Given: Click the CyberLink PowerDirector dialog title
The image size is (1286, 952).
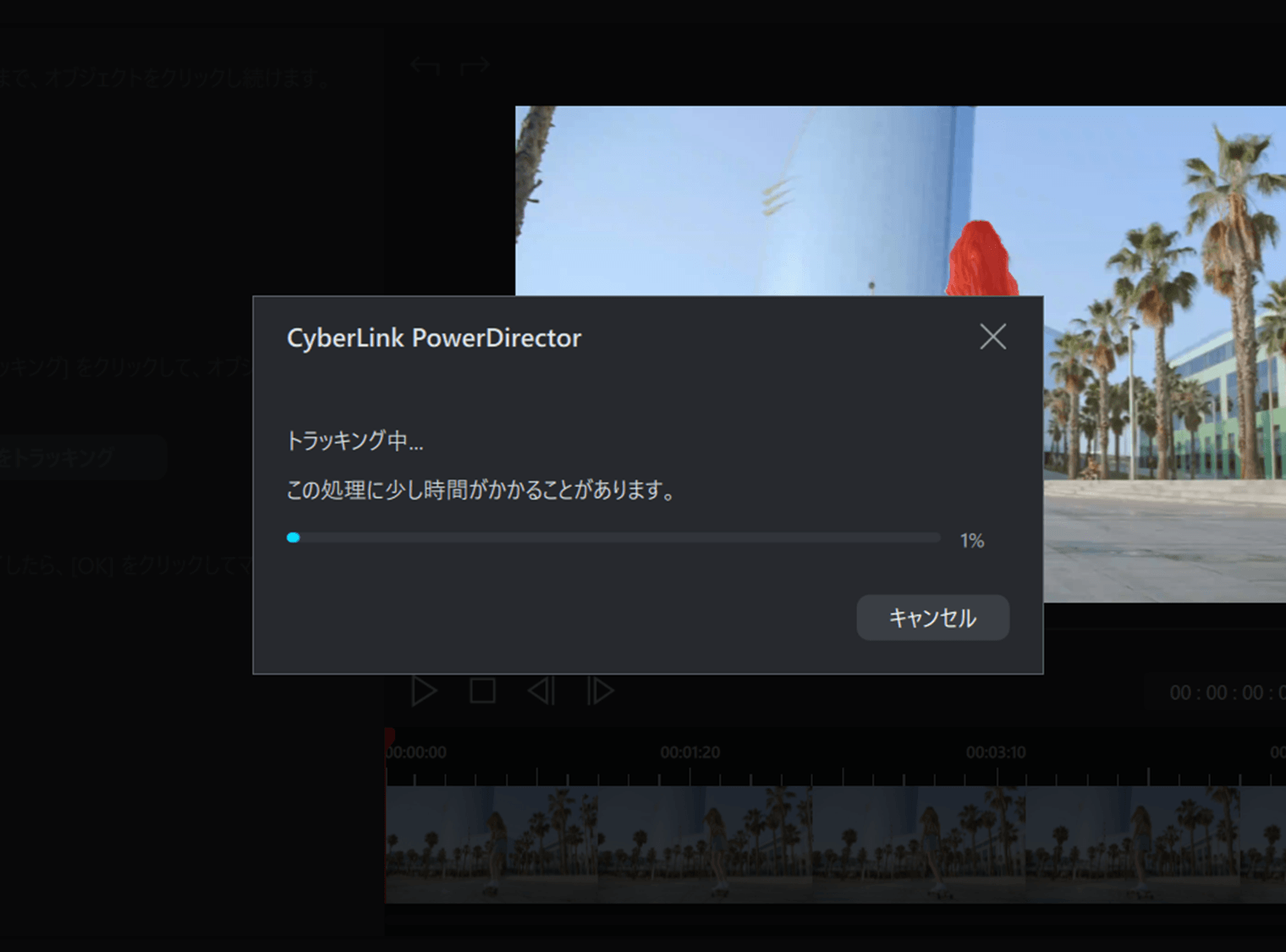Looking at the screenshot, I should click(x=434, y=338).
